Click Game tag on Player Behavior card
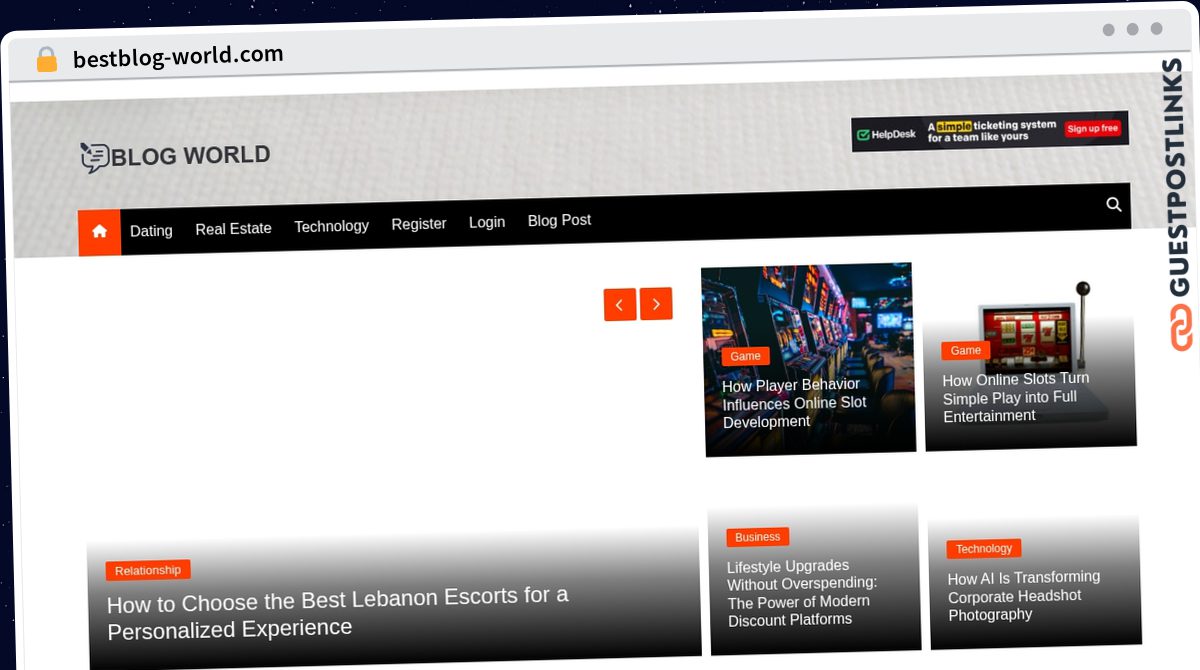This screenshot has width=1200, height=670. click(x=745, y=356)
